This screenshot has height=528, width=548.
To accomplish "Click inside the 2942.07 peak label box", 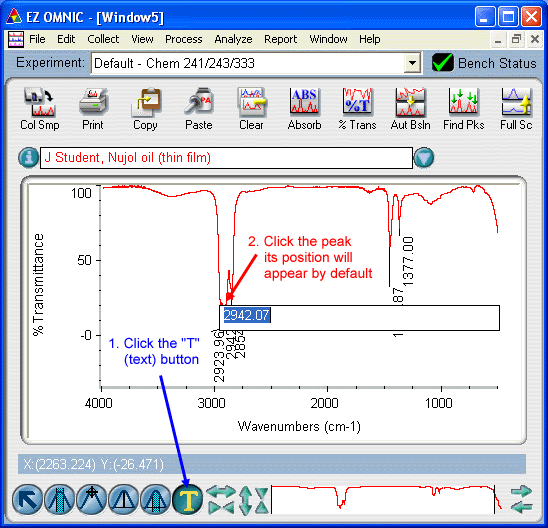I will (x=359, y=318).
